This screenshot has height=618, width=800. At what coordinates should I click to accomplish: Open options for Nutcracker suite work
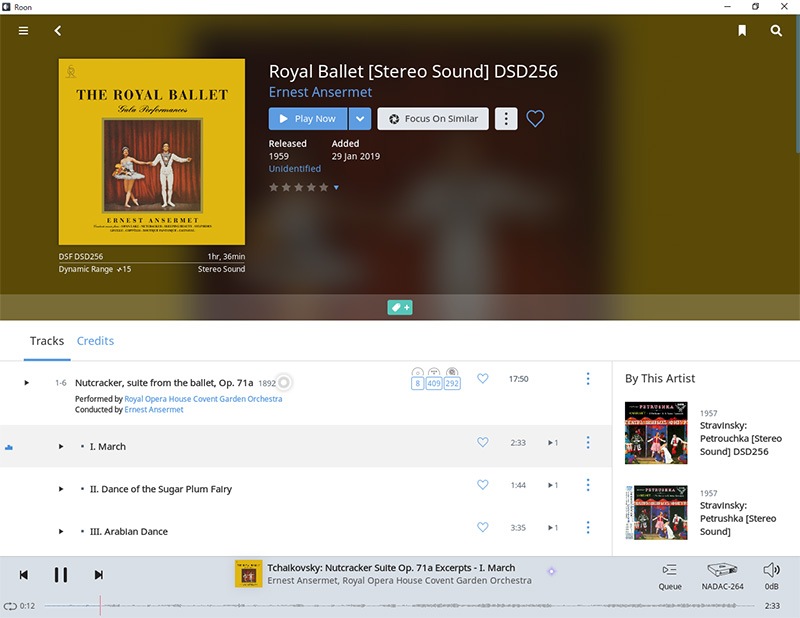pyautogui.click(x=588, y=379)
